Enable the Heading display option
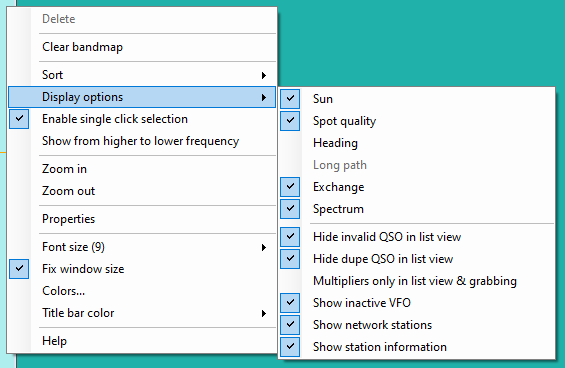Viewport: 565px width, 368px height. coord(417,143)
